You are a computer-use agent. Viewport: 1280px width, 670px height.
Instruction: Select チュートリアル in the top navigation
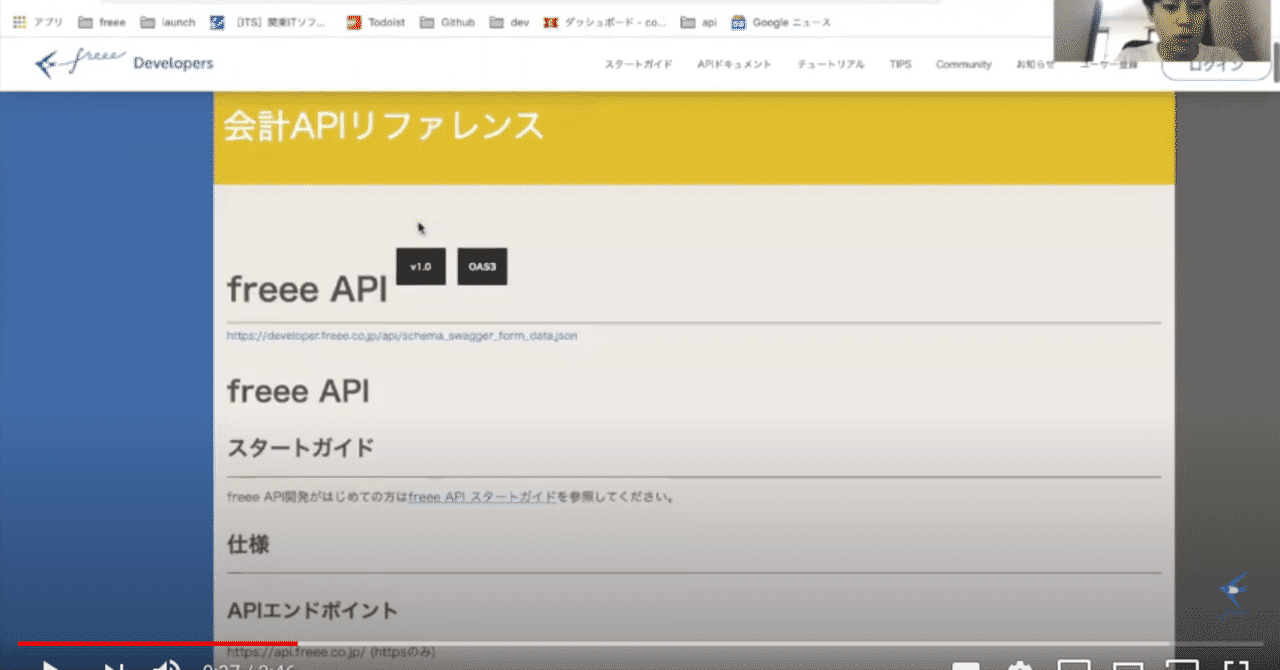[830, 64]
